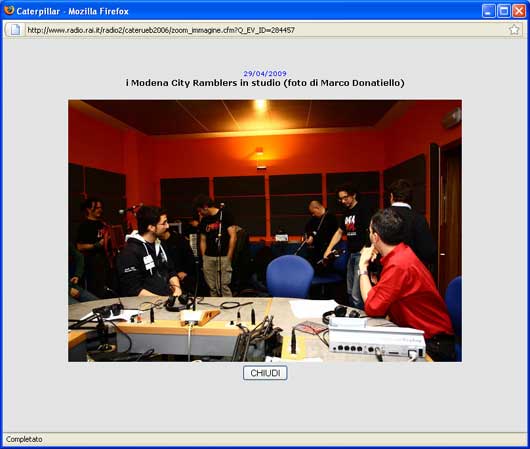Click the Completato status bar text
The image size is (530, 449).
coord(24,439)
